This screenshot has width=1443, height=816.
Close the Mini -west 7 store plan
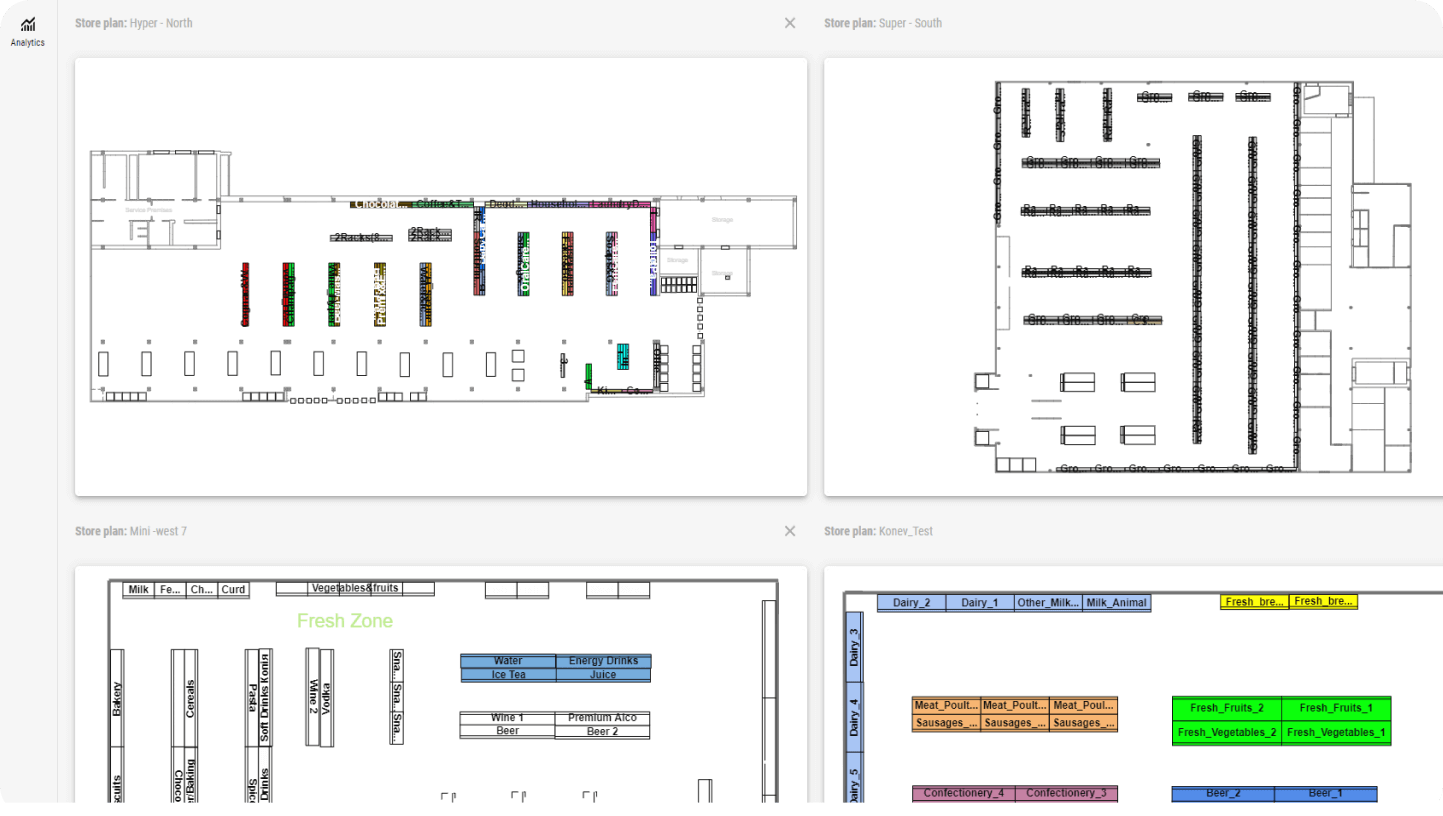[x=790, y=531]
